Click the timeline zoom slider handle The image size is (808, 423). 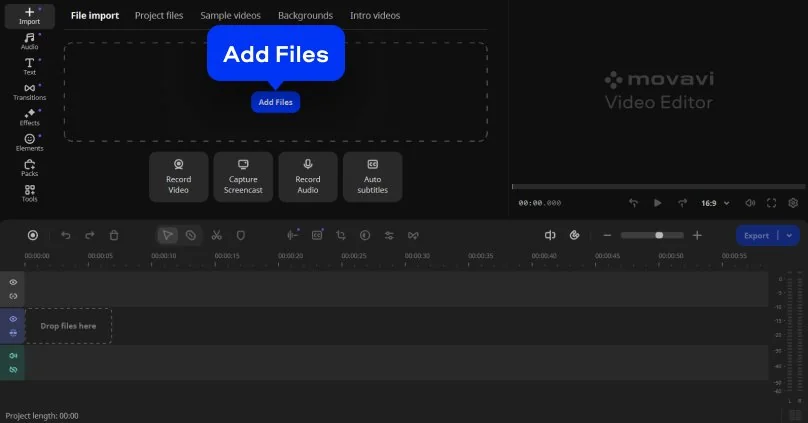[x=659, y=235]
